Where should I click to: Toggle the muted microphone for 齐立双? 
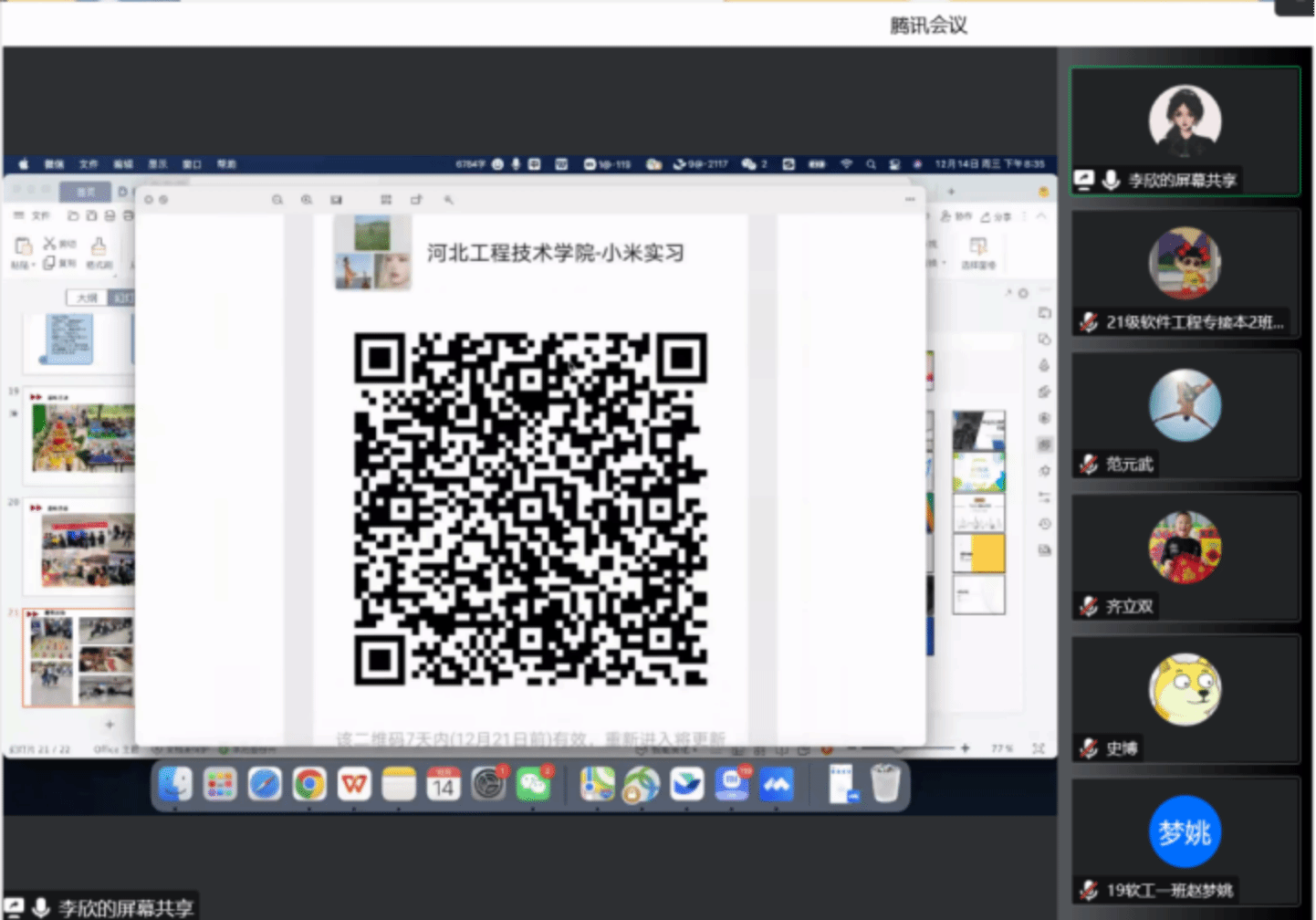[1089, 607]
